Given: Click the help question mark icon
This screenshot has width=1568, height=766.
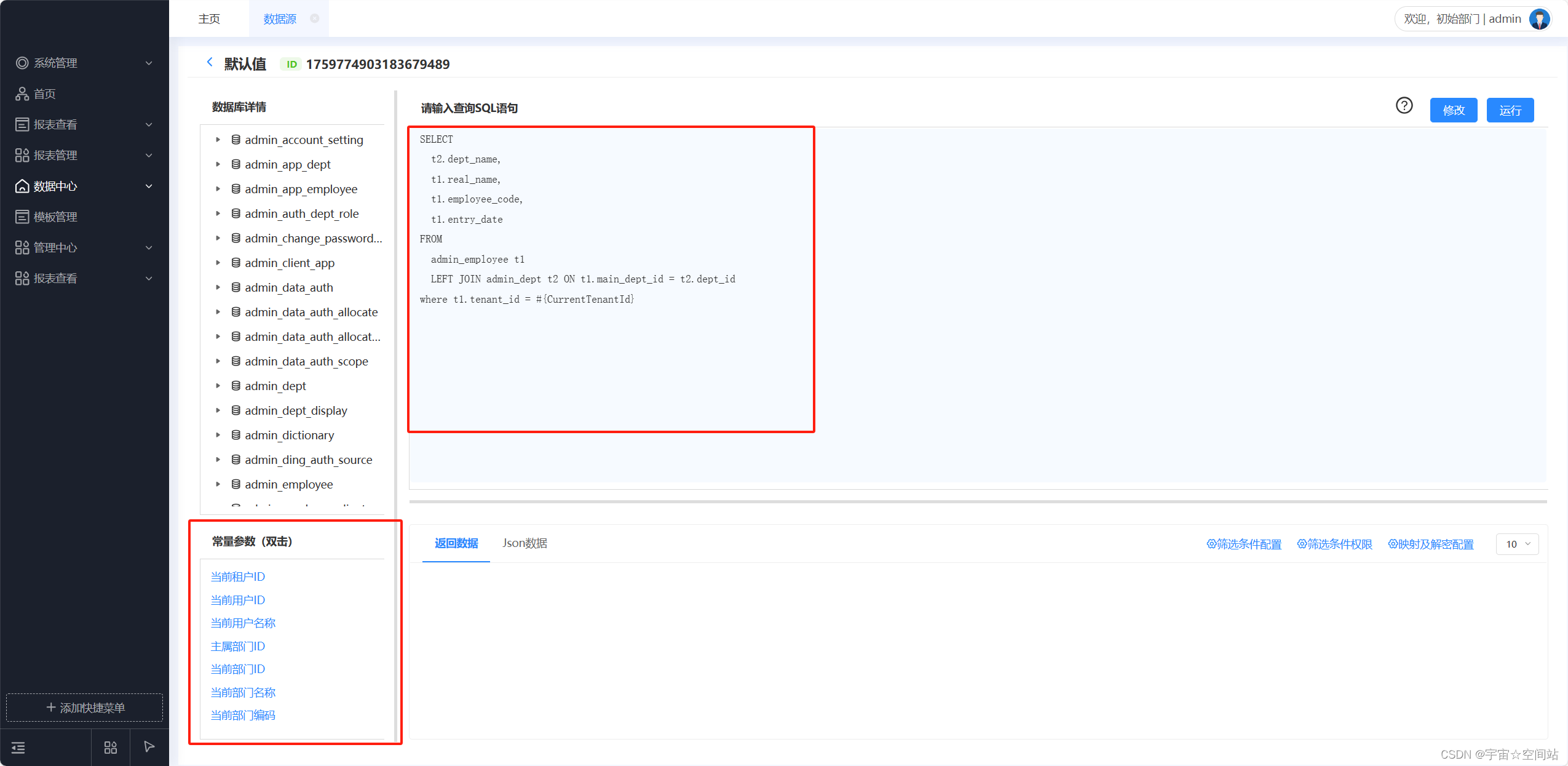Looking at the screenshot, I should pyautogui.click(x=1404, y=106).
